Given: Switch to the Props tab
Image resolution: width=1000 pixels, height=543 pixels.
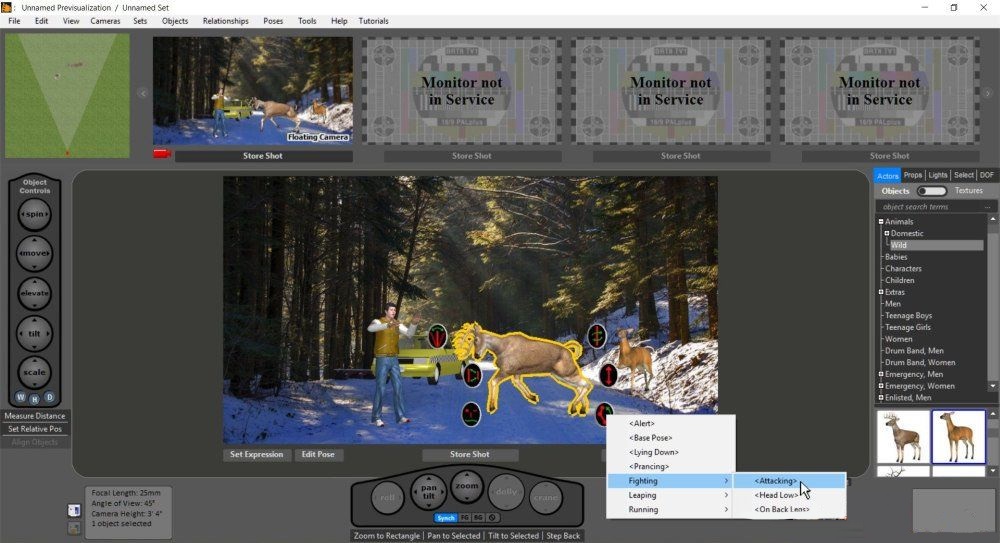Looking at the screenshot, I should click(913, 175).
